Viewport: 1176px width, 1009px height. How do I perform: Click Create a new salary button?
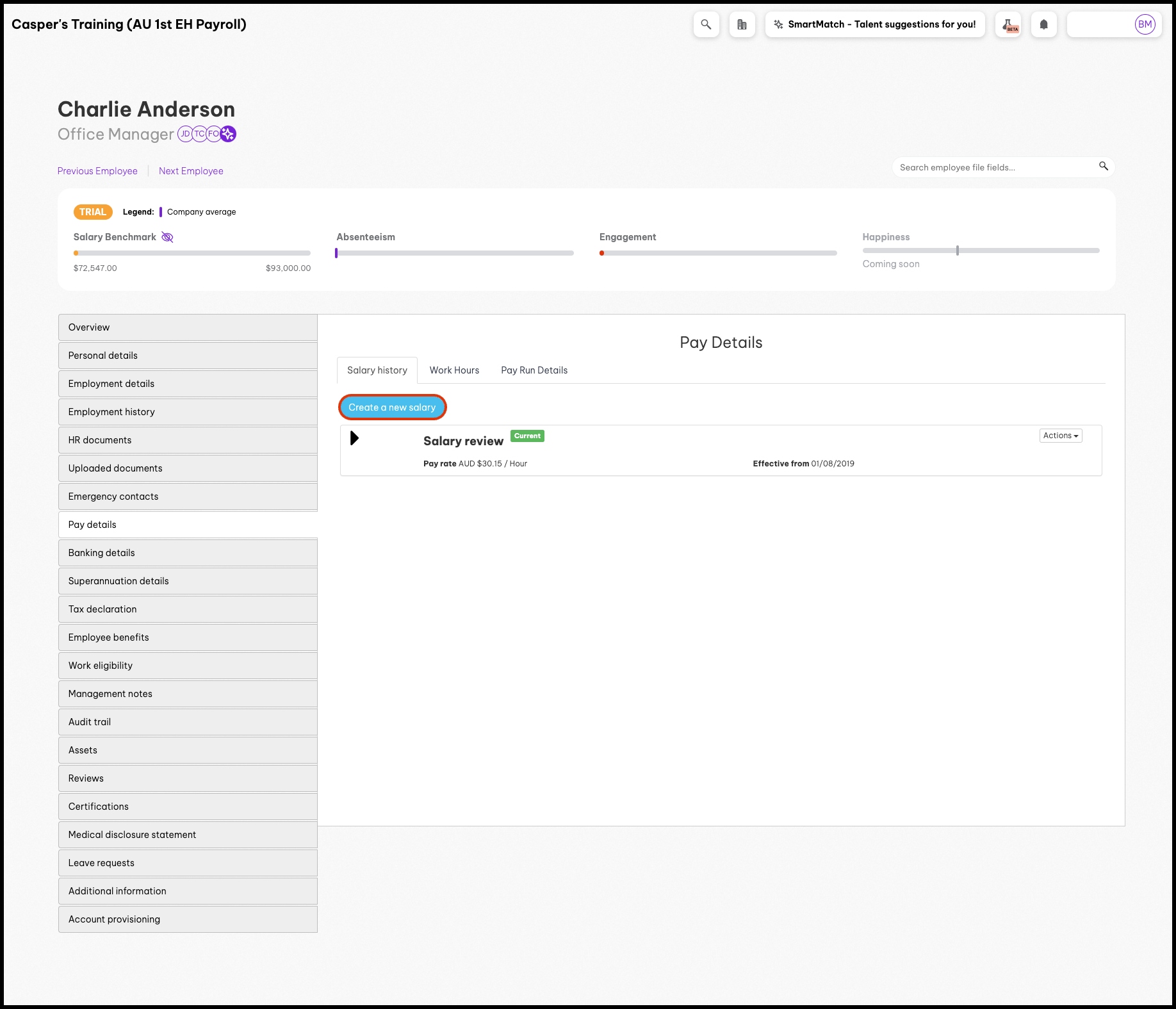tap(392, 407)
